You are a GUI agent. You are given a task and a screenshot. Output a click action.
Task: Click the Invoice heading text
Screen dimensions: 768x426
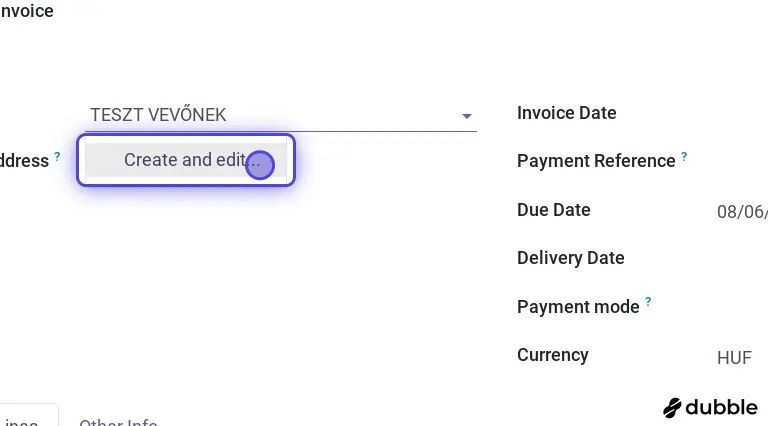click(x=27, y=12)
